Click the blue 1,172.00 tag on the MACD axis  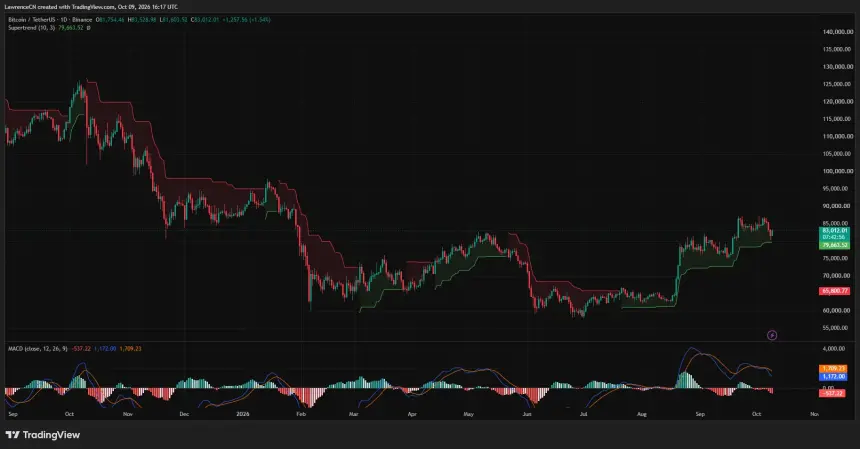[833, 377]
